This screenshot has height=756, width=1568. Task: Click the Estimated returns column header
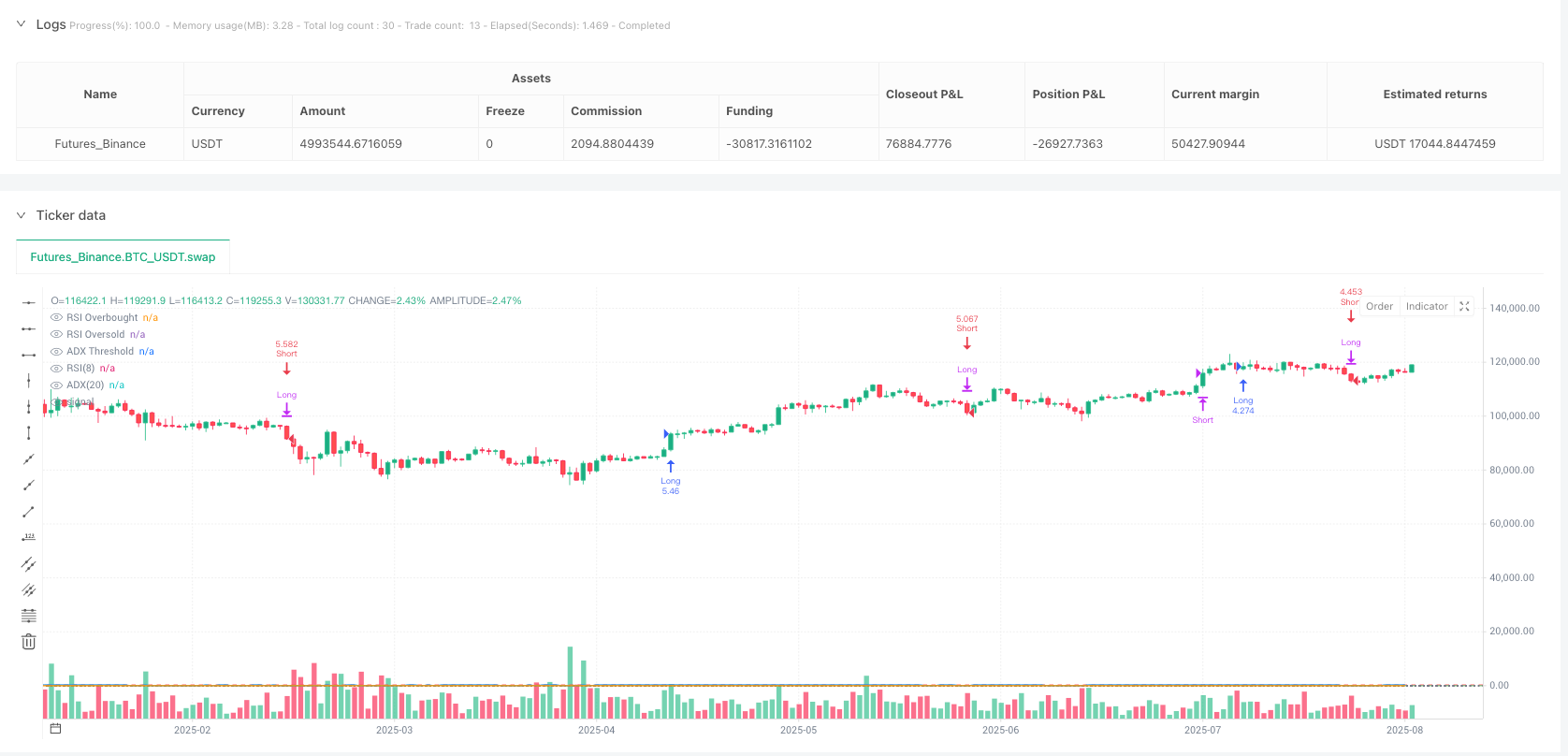[x=1434, y=94]
